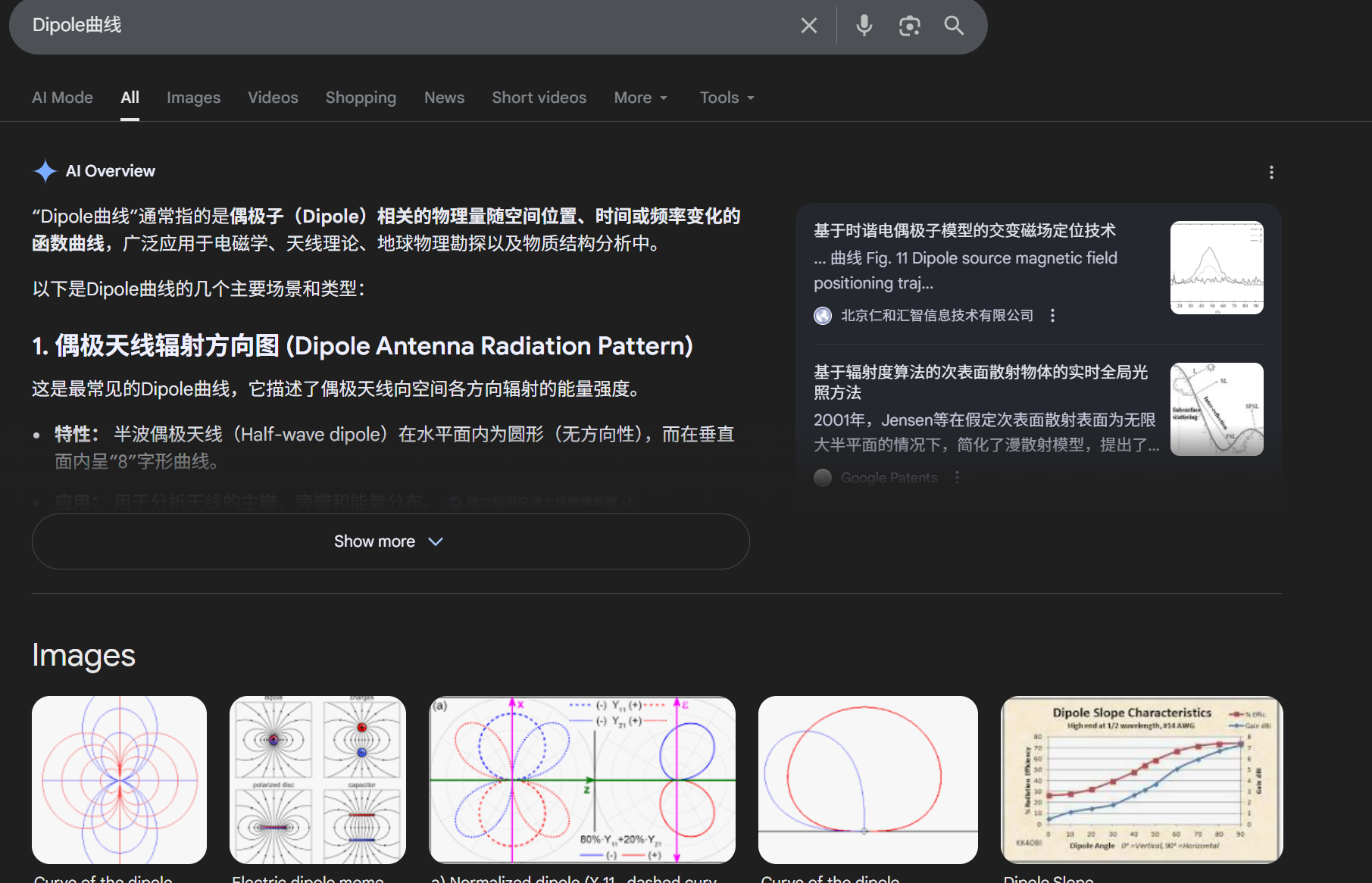1372x883 pixels.
Task: Submit search with the magnifying glass icon
Action: pos(954,26)
